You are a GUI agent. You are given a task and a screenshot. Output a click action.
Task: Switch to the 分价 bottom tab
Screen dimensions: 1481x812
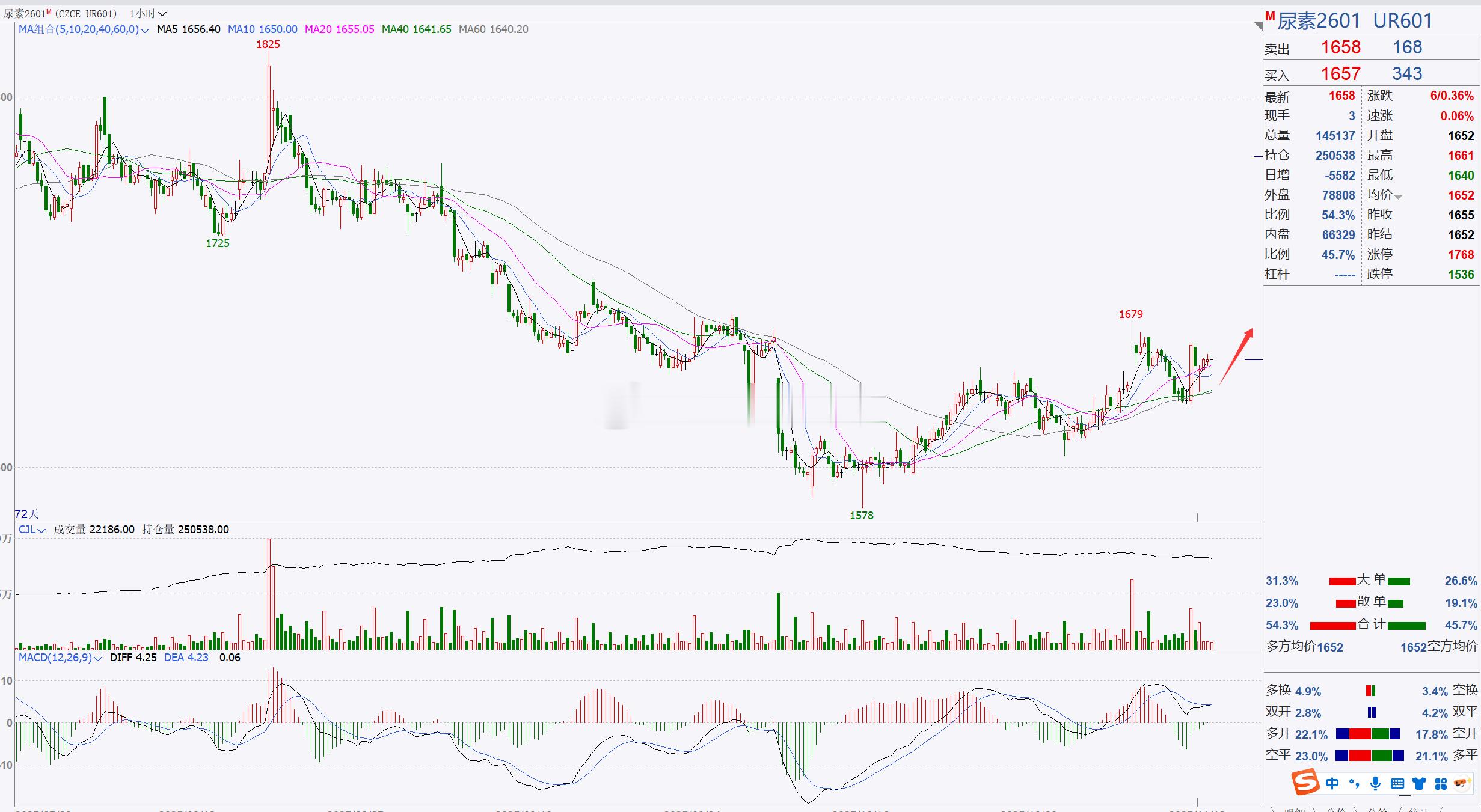tap(1336, 809)
